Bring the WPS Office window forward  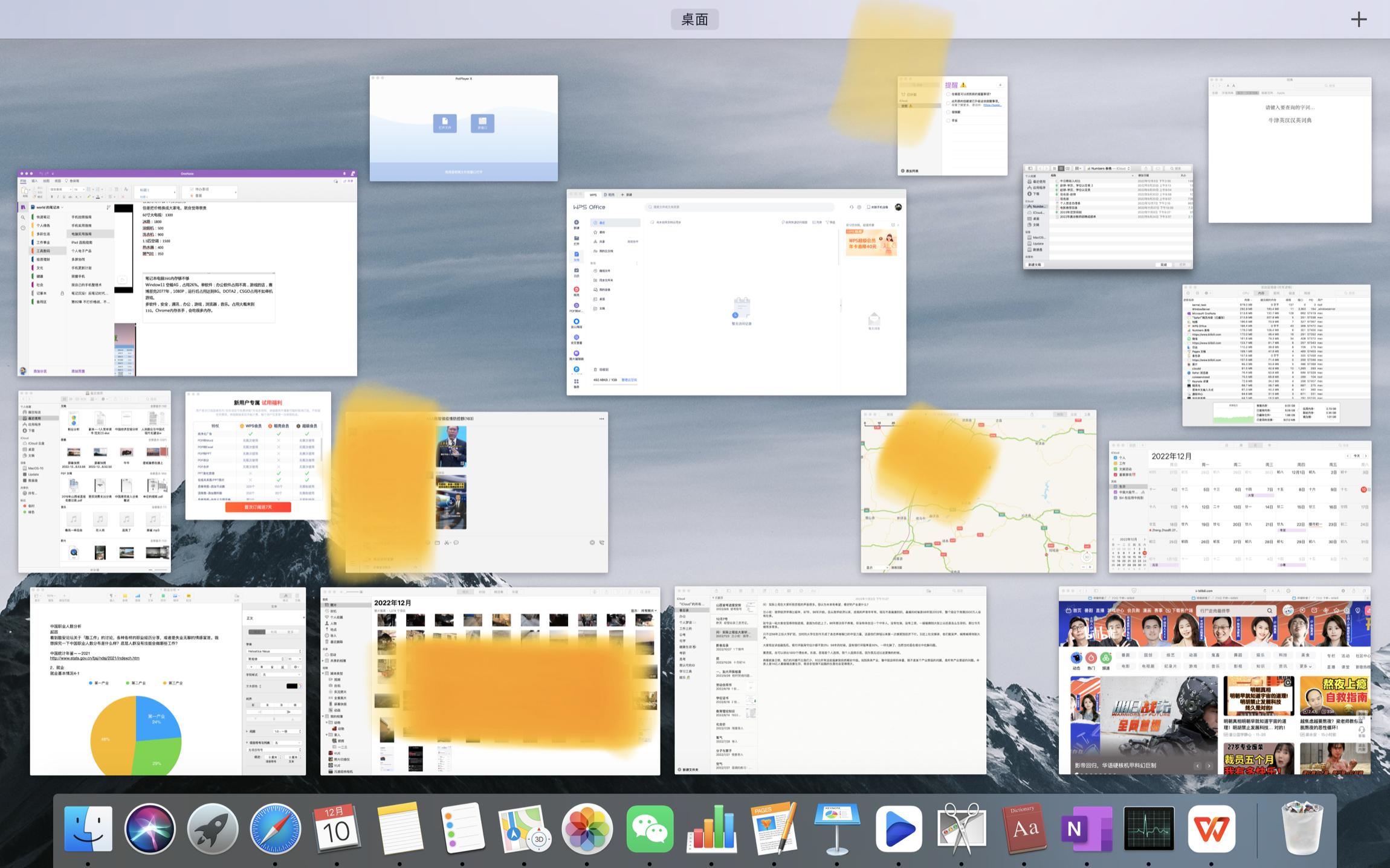click(x=736, y=292)
